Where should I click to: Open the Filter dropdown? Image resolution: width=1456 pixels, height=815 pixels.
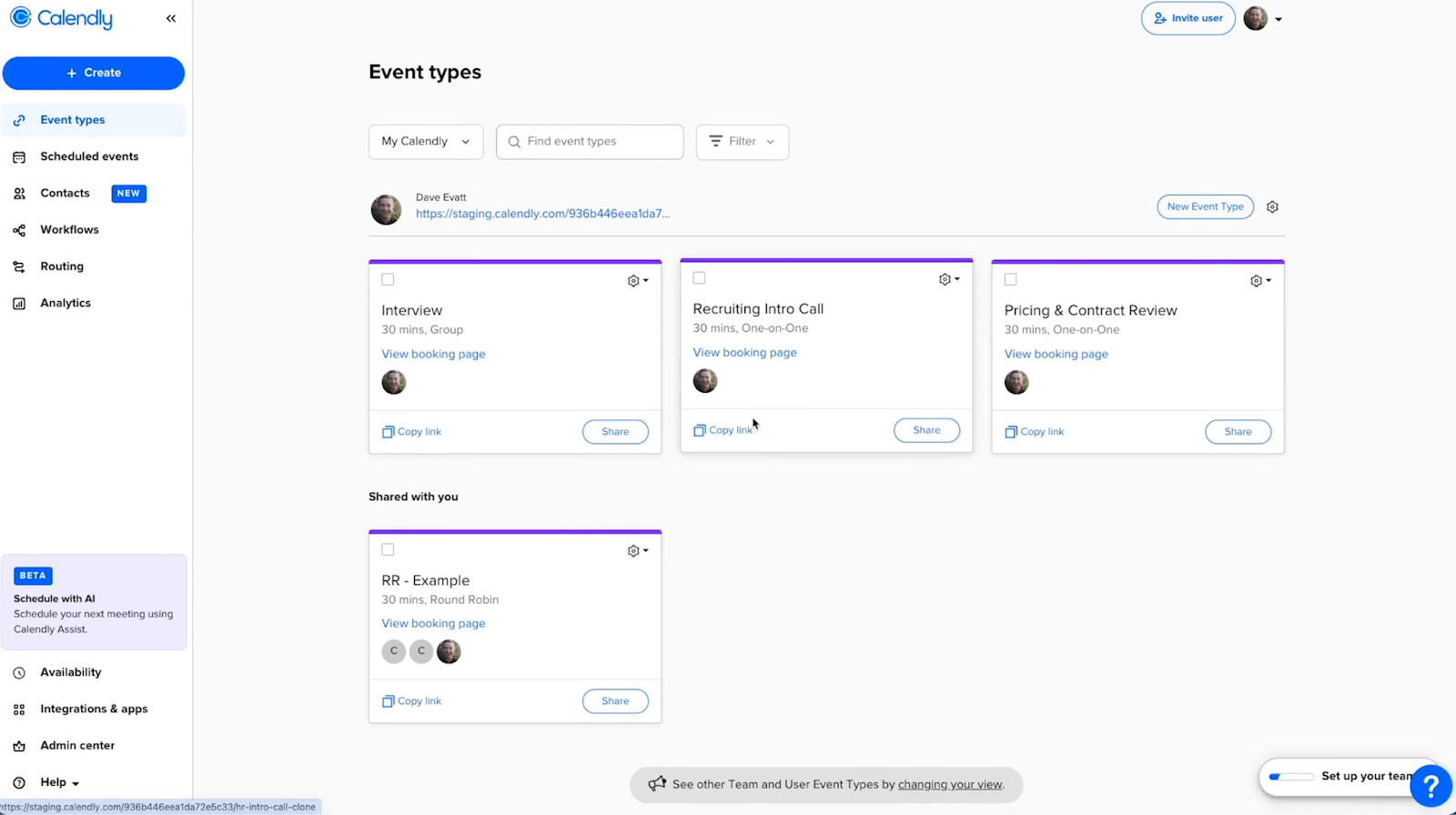click(742, 142)
